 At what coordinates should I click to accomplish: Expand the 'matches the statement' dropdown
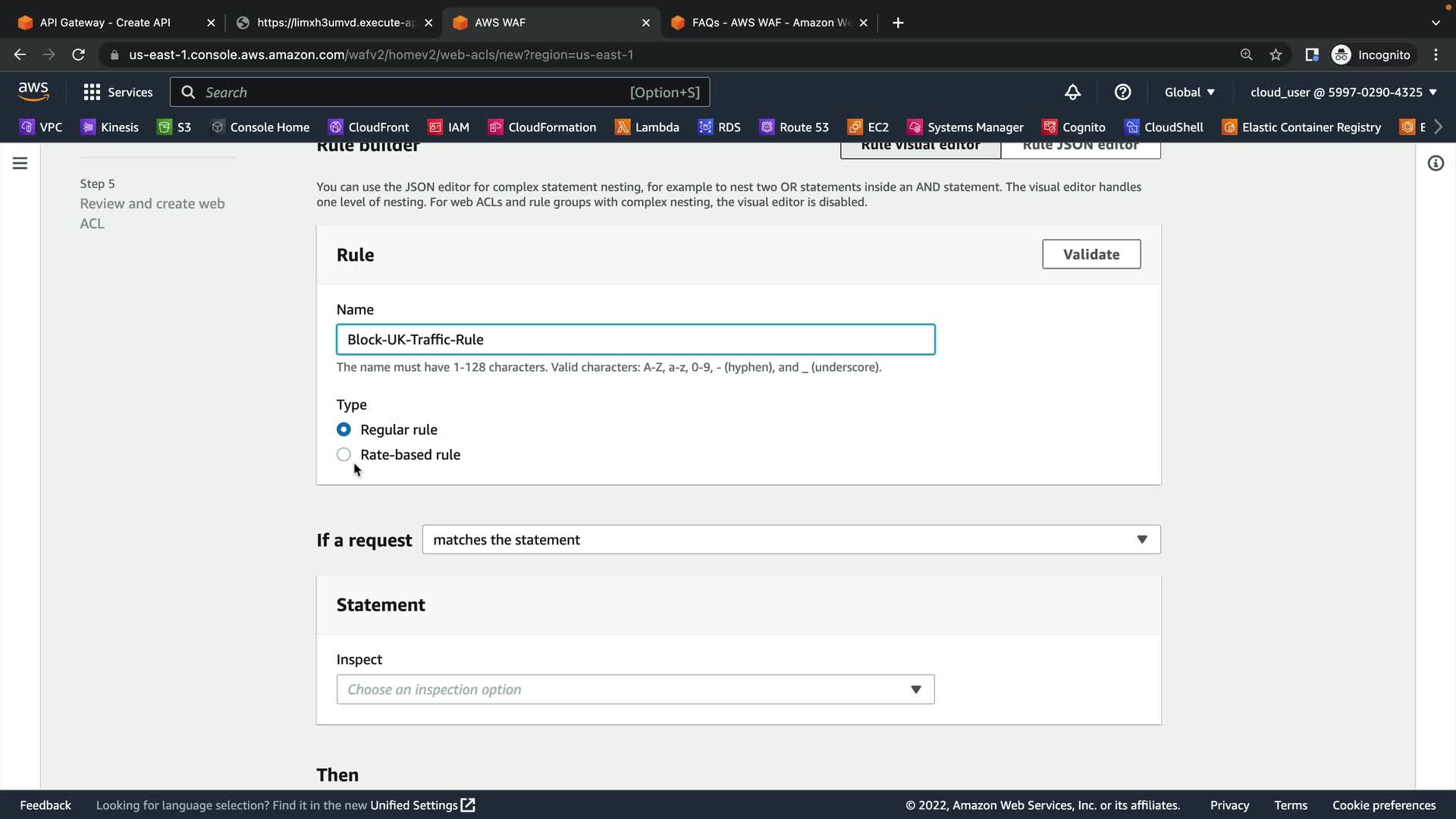790,540
